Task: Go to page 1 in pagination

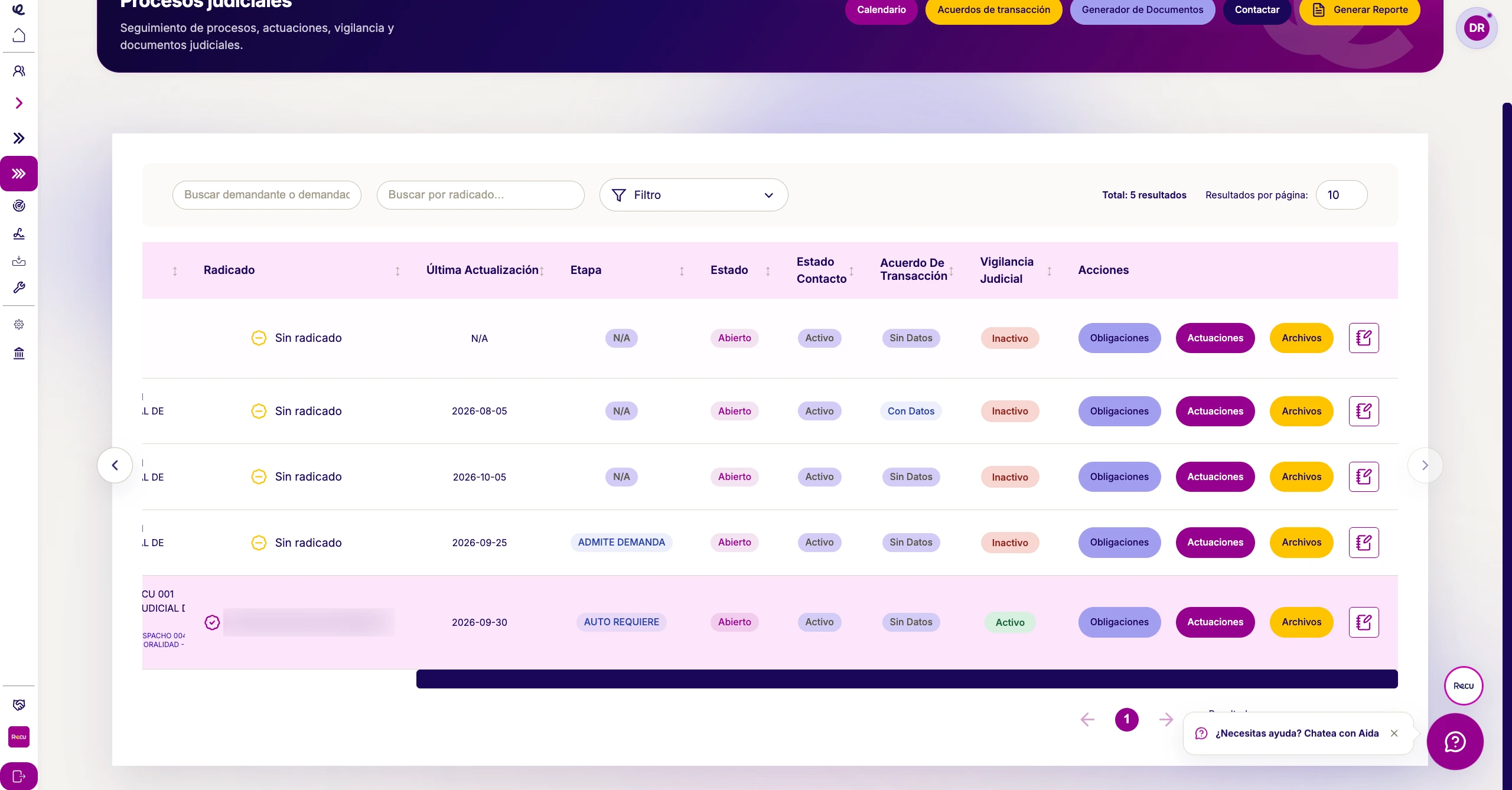Action: coord(1126,719)
